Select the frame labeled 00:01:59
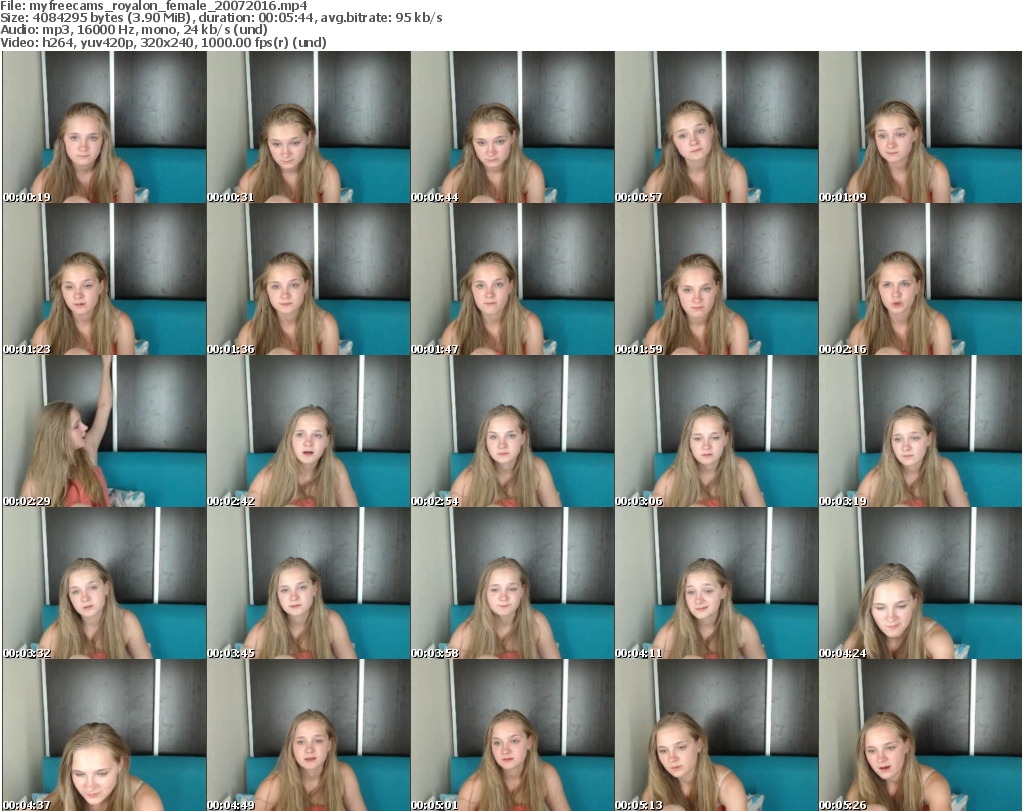The height and width of the screenshot is (811, 1024). (x=716, y=279)
